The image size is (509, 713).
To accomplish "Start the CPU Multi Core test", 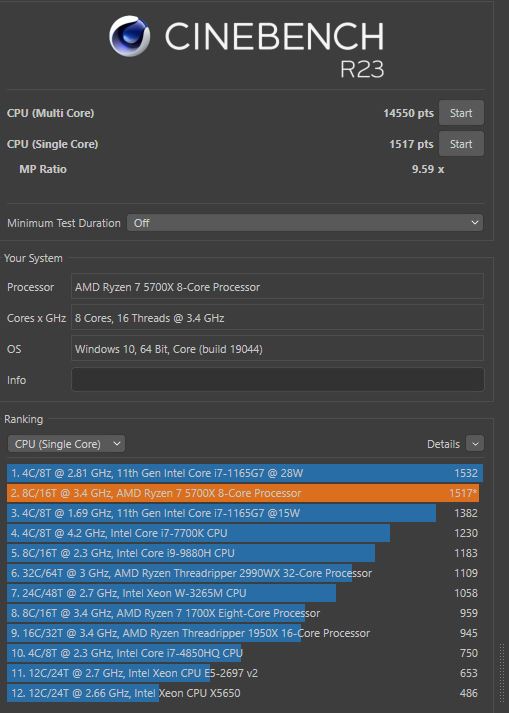I will coord(461,113).
